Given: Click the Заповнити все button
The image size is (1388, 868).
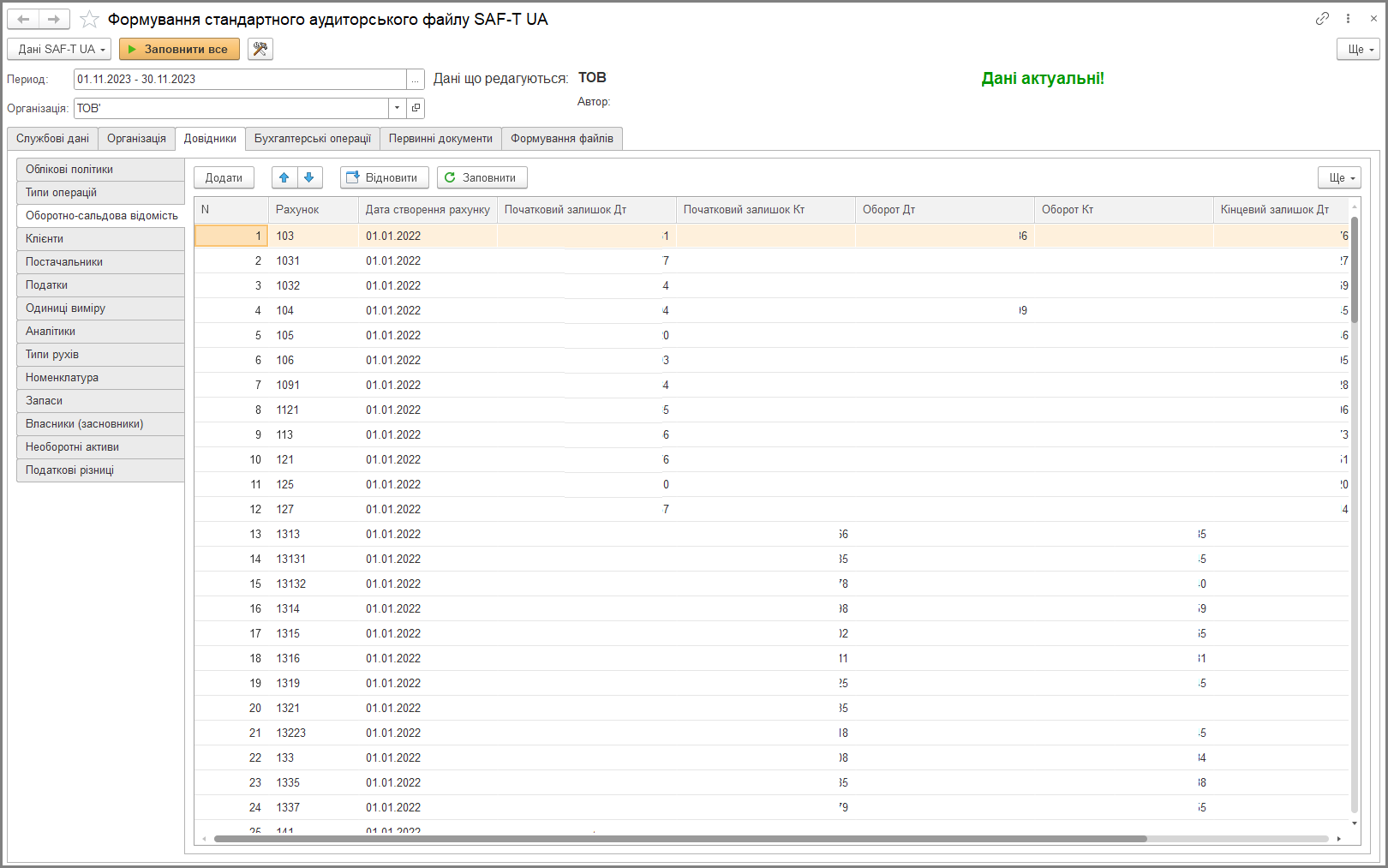Looking at the screenshot, I should 179,49.
